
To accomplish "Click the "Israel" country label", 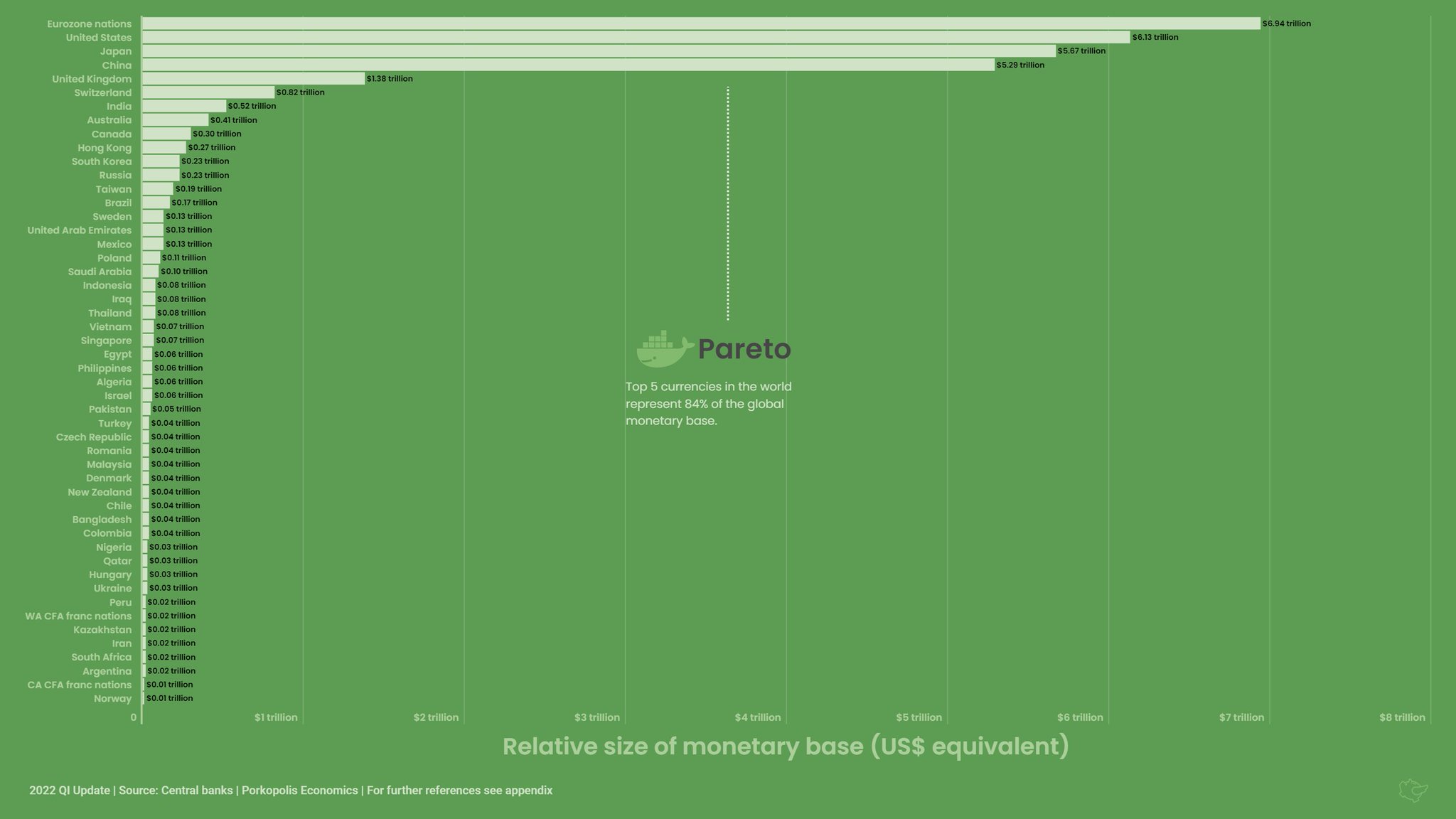I will point(118,396).
